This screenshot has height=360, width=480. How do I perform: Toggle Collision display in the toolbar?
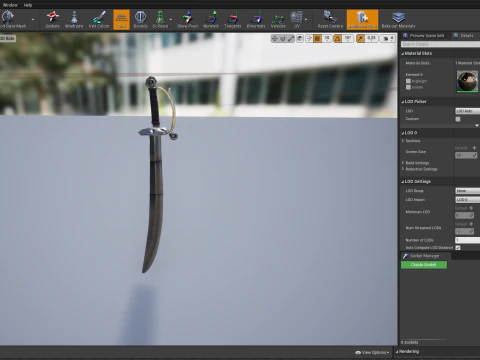(160, 19)
